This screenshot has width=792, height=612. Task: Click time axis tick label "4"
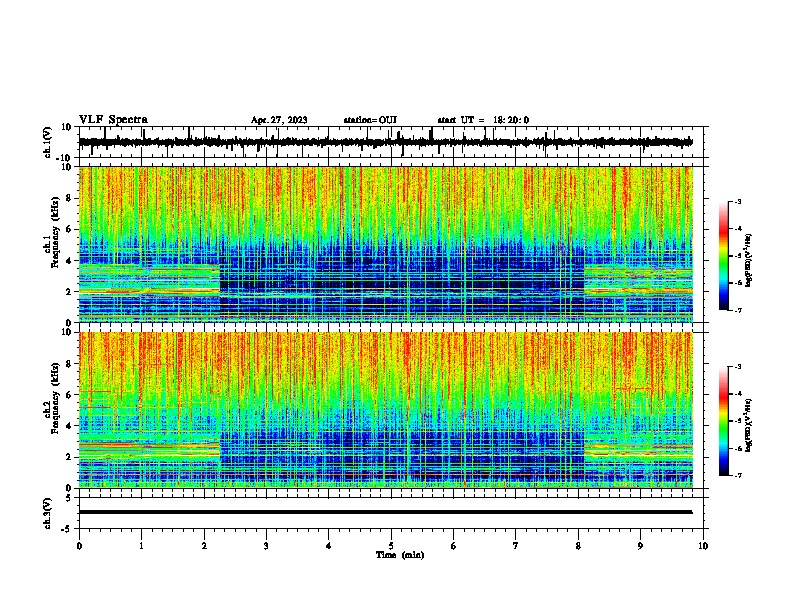329,546
